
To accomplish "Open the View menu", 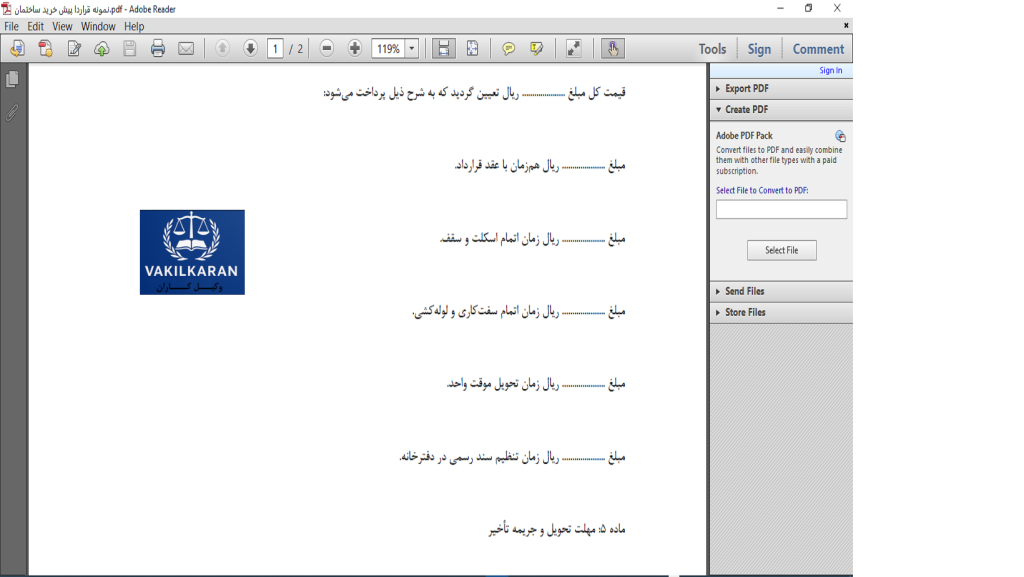I will [62, 27].
